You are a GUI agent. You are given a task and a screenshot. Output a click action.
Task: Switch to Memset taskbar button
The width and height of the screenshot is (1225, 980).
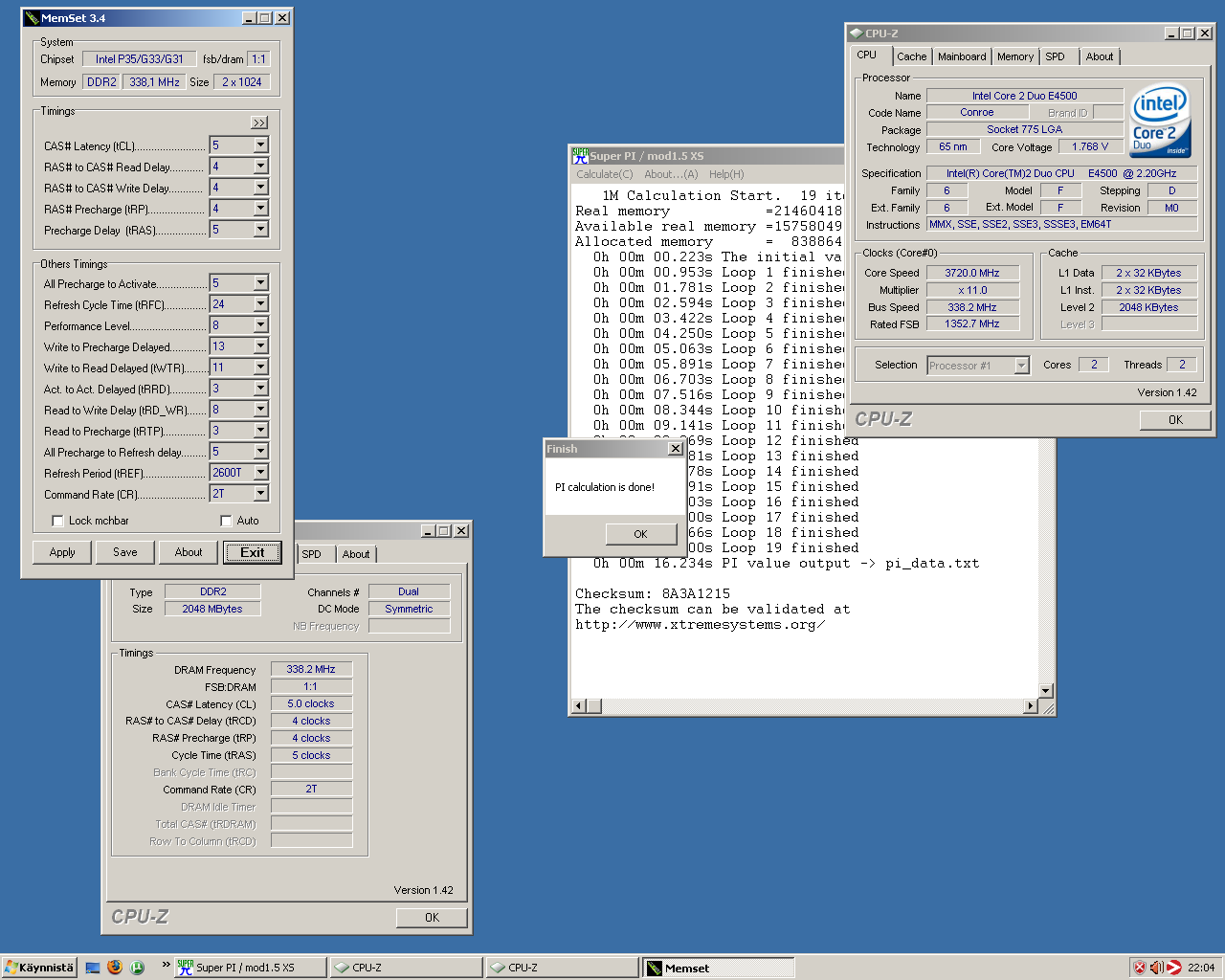[718, 968]
